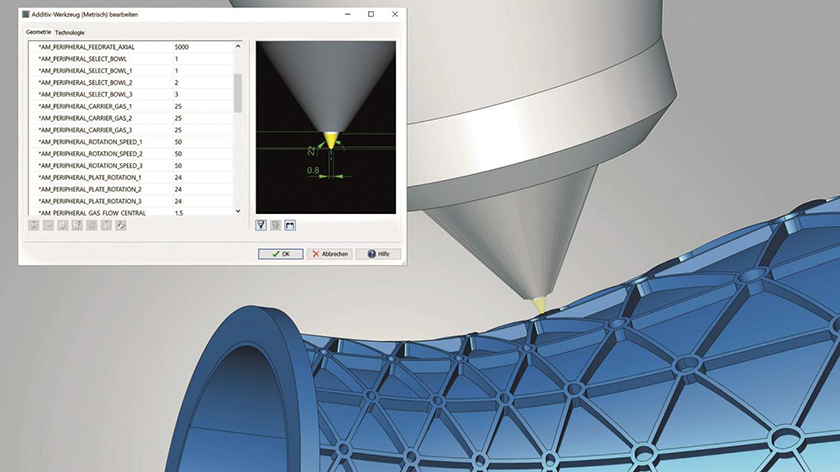Viewport: 840px width, 472px height.
Task: Click the wrench icon below the parameter list
Action: coord(121,225)
